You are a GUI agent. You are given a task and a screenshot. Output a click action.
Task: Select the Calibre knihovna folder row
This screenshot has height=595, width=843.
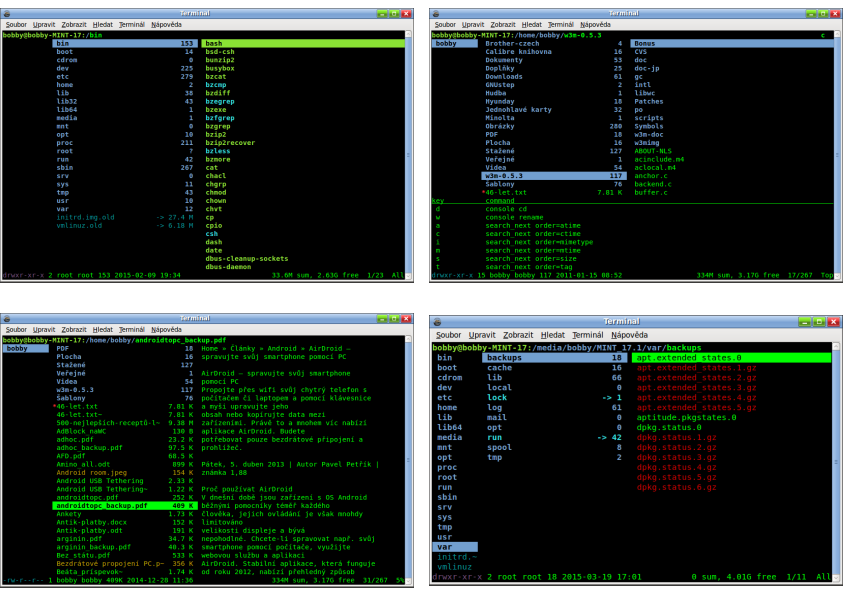tap(553, 52)
